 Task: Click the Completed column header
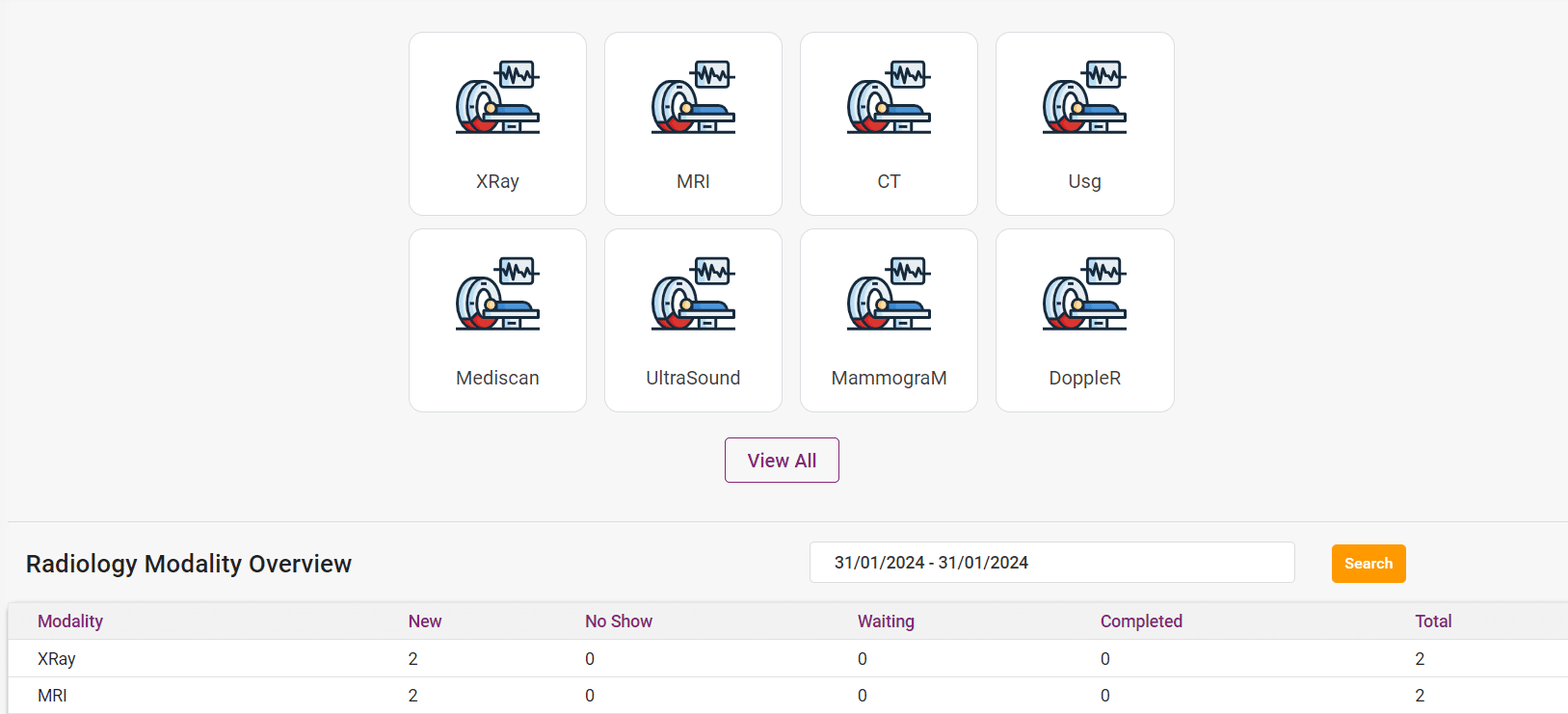[x=1141, y=621]
